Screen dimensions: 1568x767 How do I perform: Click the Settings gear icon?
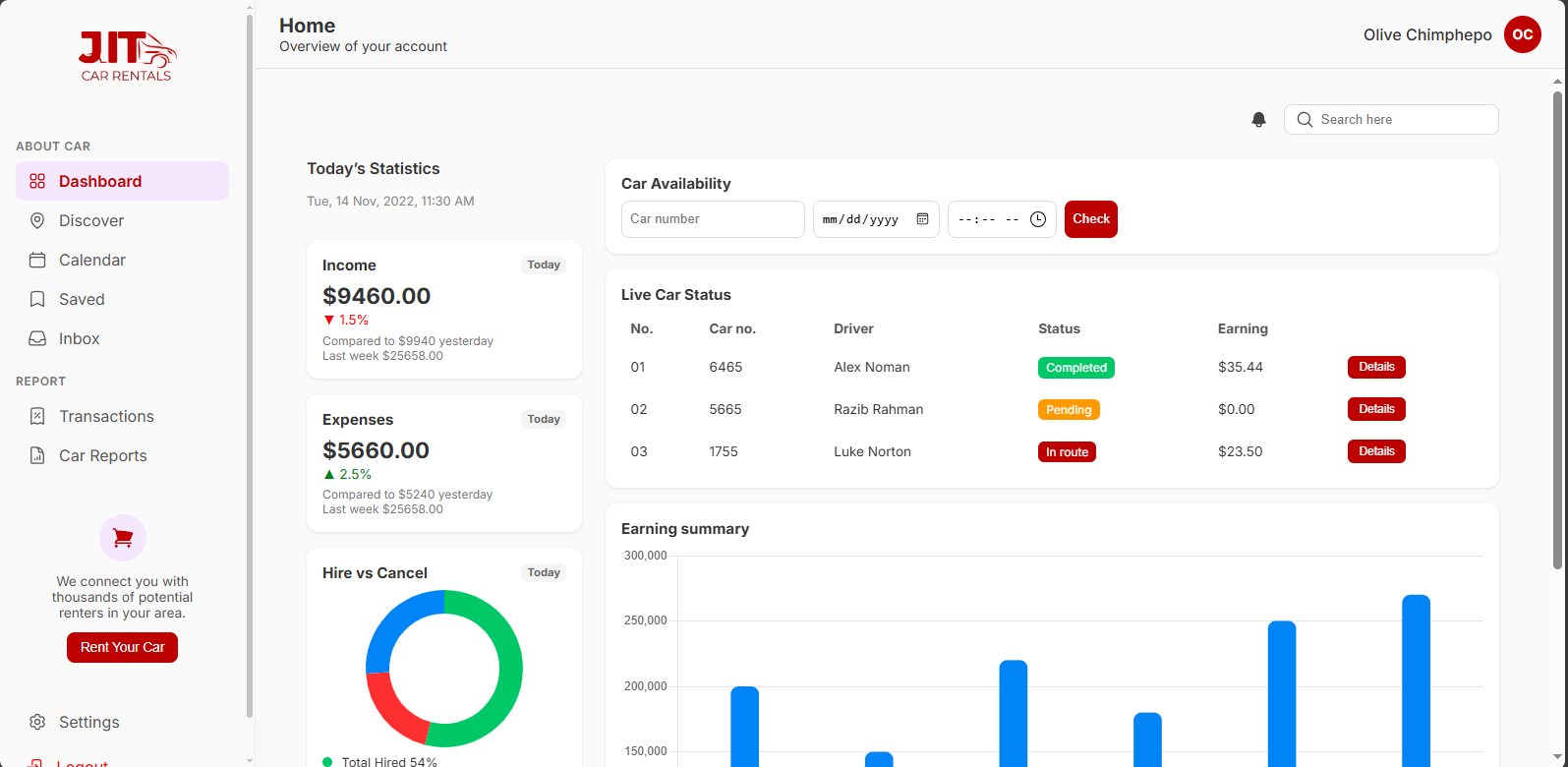pos(37,722)
